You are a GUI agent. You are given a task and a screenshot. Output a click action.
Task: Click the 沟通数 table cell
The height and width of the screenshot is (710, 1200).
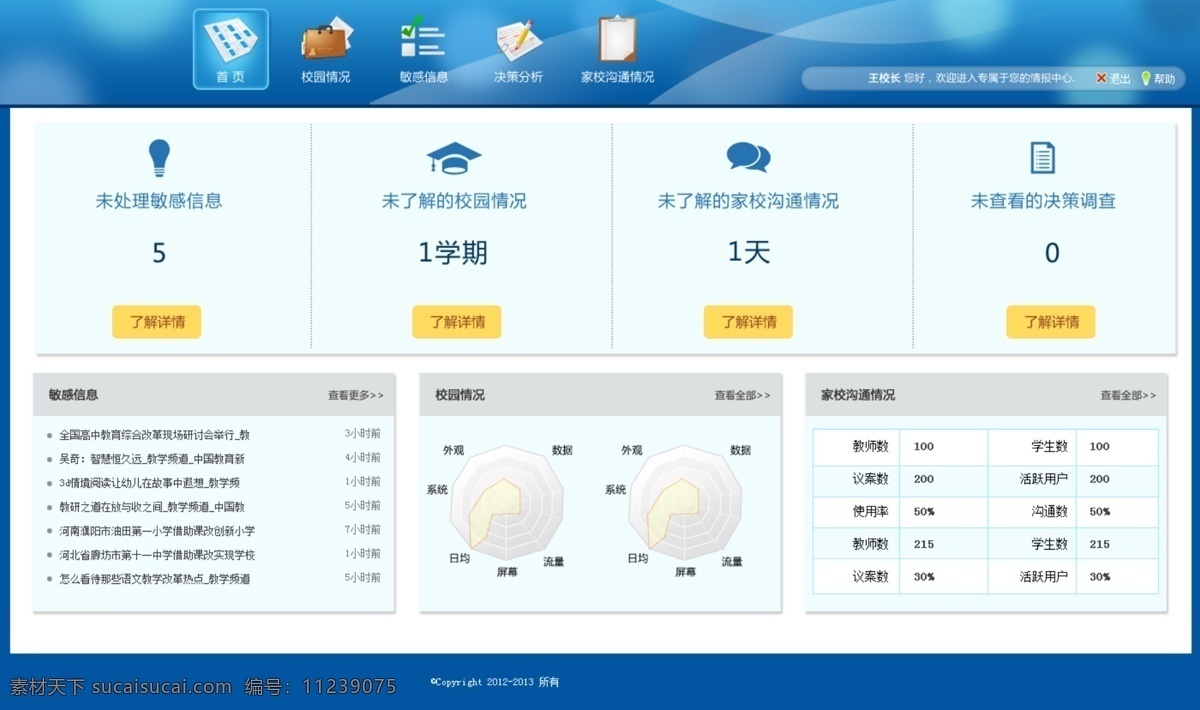click(1033, 511)
